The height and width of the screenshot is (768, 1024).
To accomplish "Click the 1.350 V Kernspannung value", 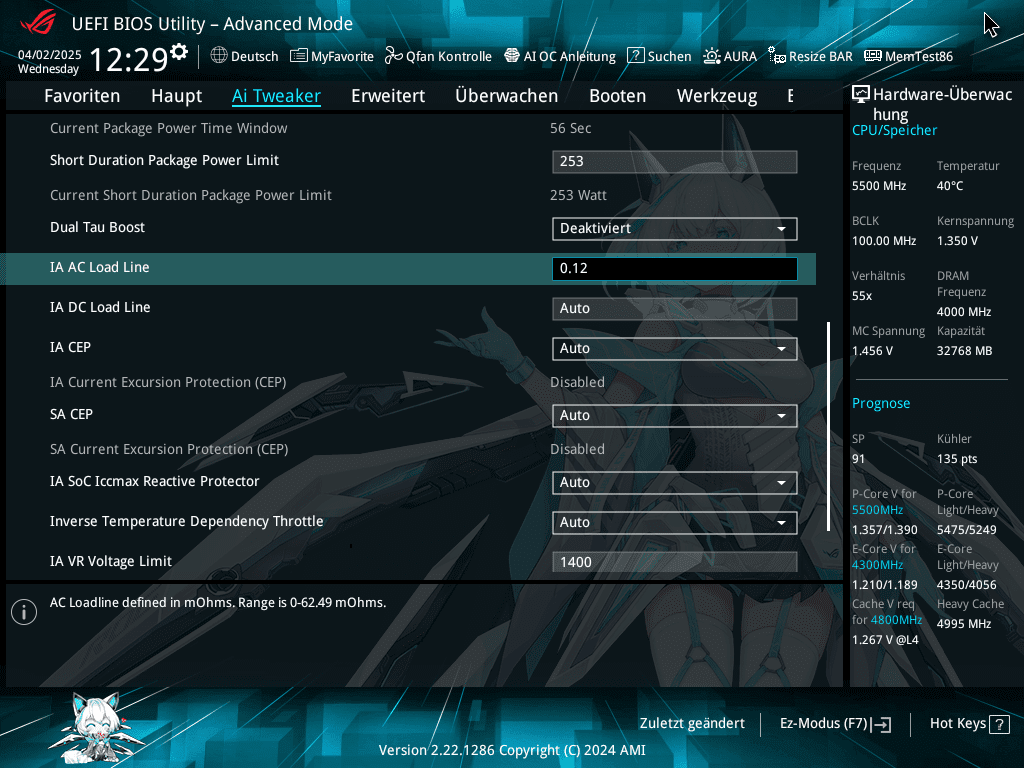I will point(957,241).
